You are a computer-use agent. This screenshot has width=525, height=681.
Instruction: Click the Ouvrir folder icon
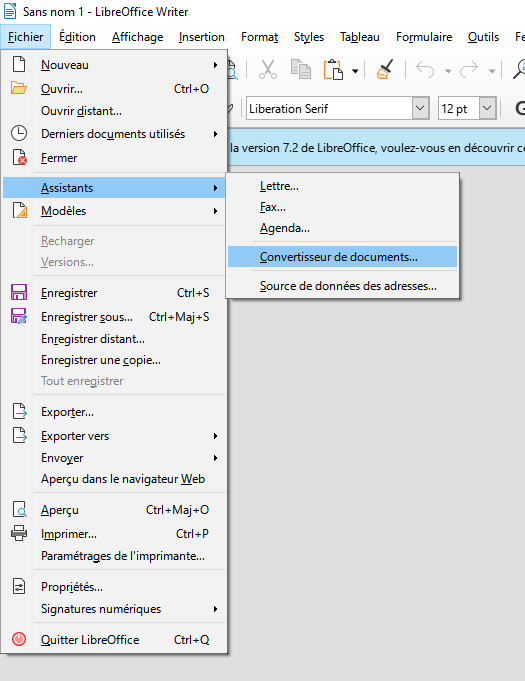coord(19,88)
